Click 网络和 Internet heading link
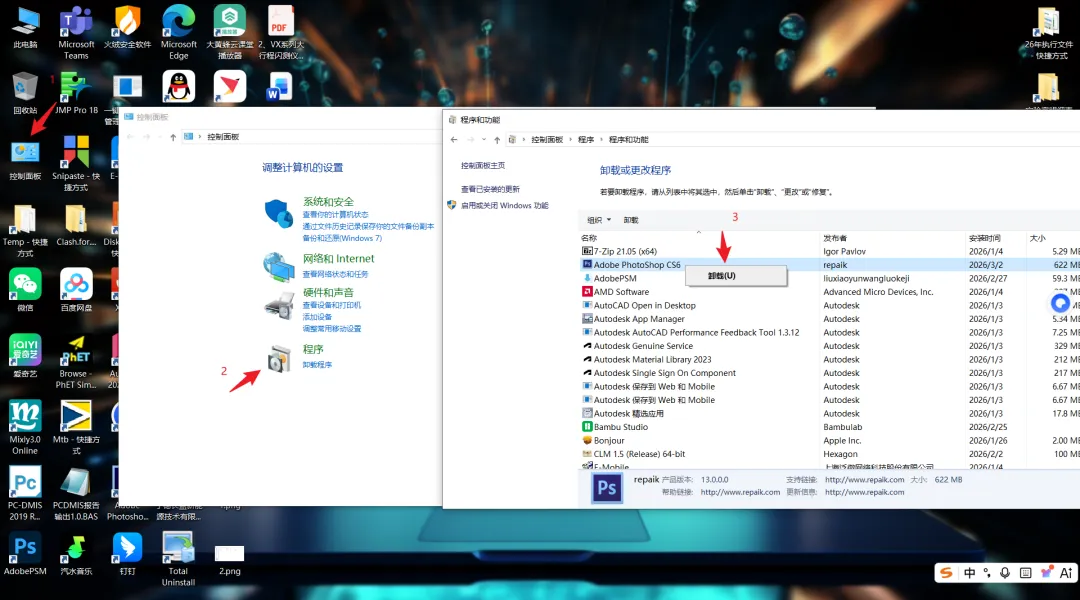Screen dimensions: 1080x600 coord(338,258)
